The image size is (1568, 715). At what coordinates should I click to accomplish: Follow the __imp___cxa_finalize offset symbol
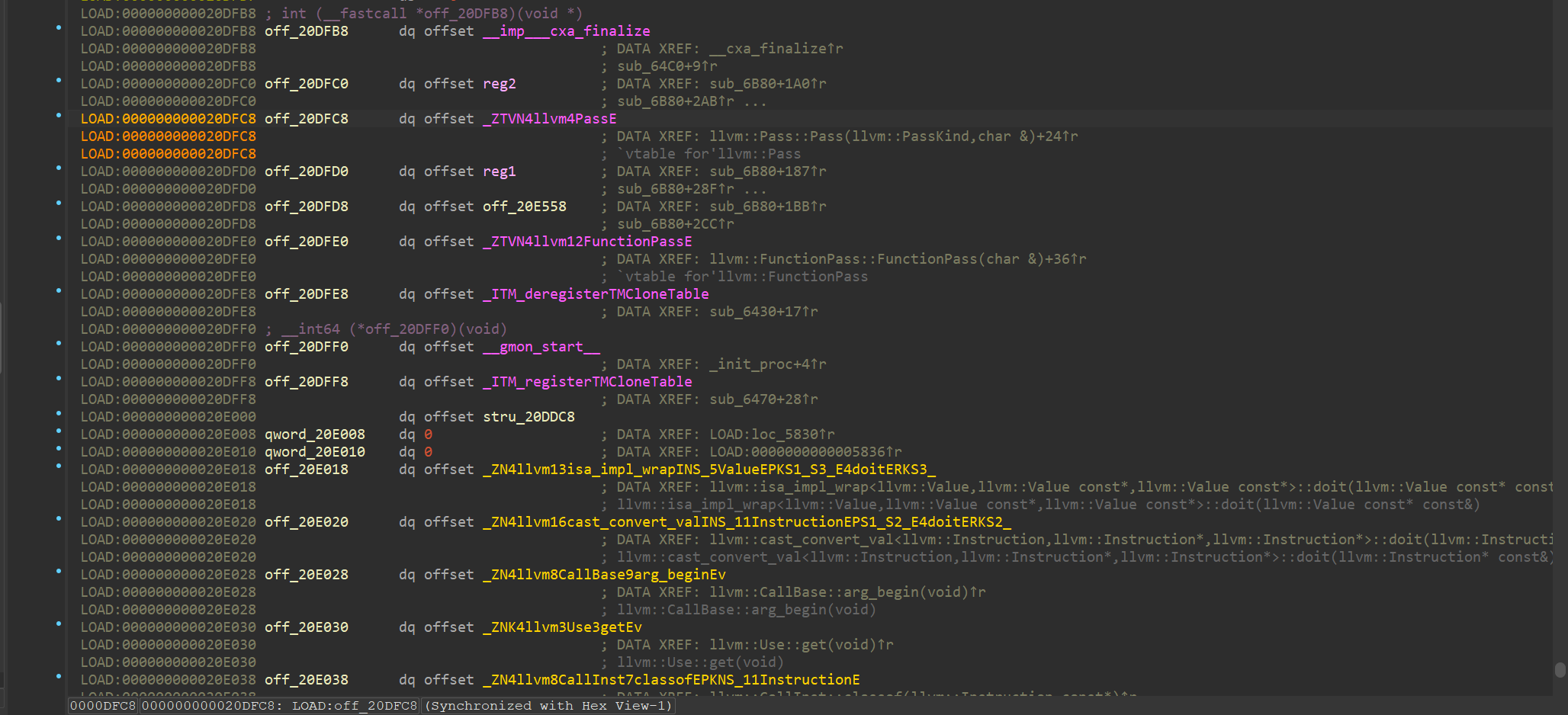566,31
